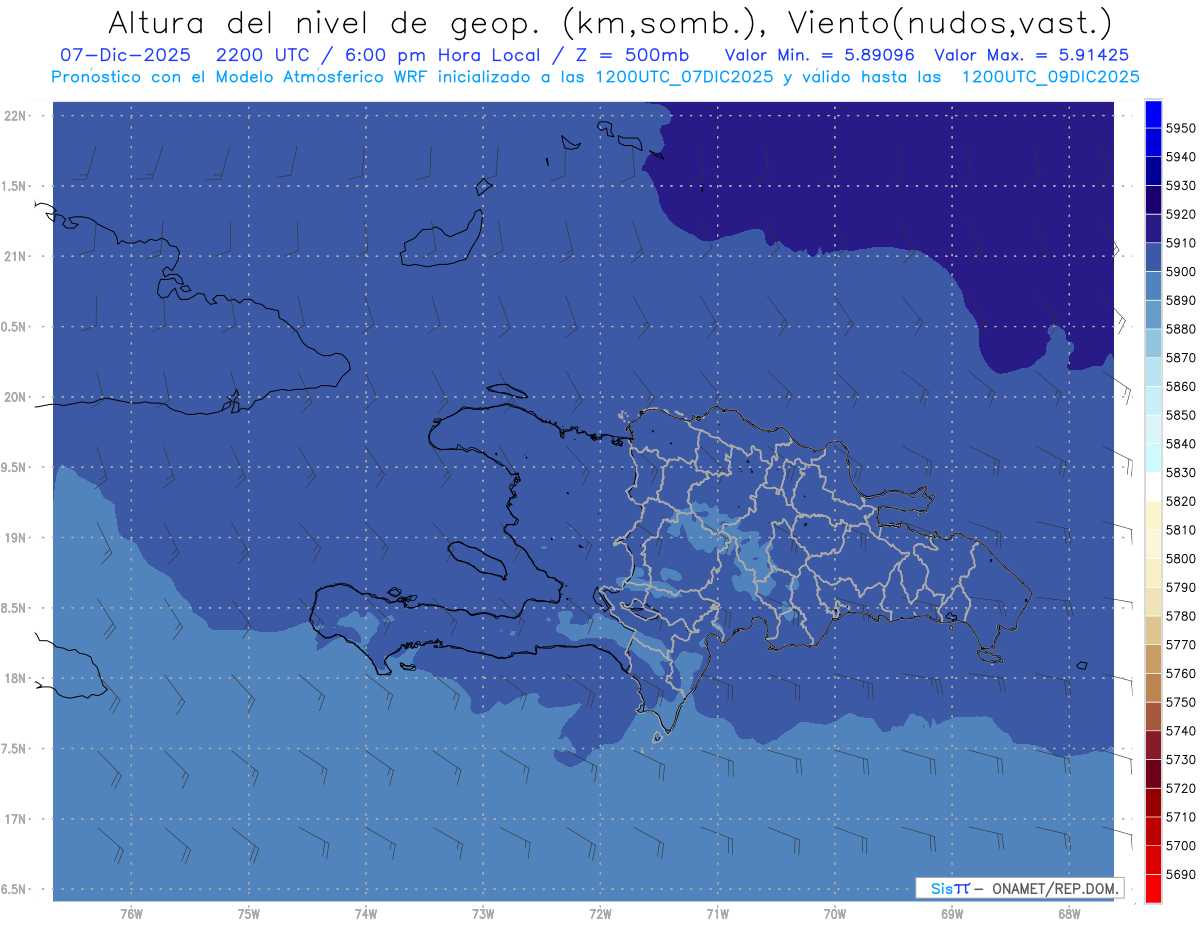Click the '5800' color scale label

[x=1181, y=559]
